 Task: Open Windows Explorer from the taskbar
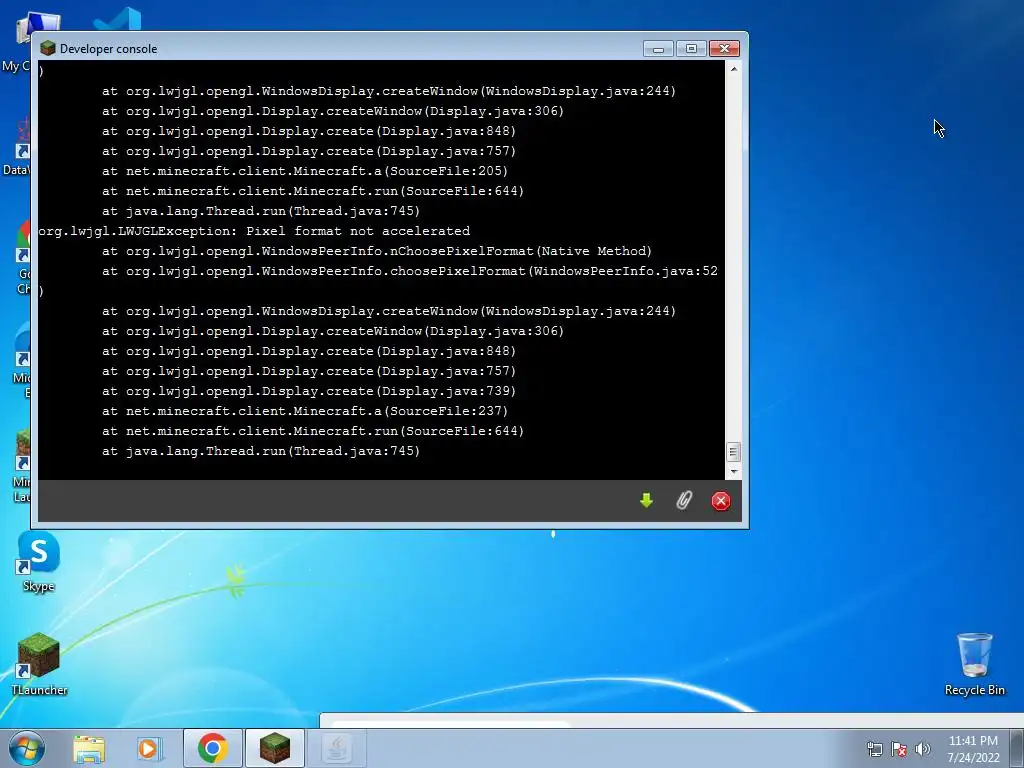pyautogui.click(x=89, y=749)
